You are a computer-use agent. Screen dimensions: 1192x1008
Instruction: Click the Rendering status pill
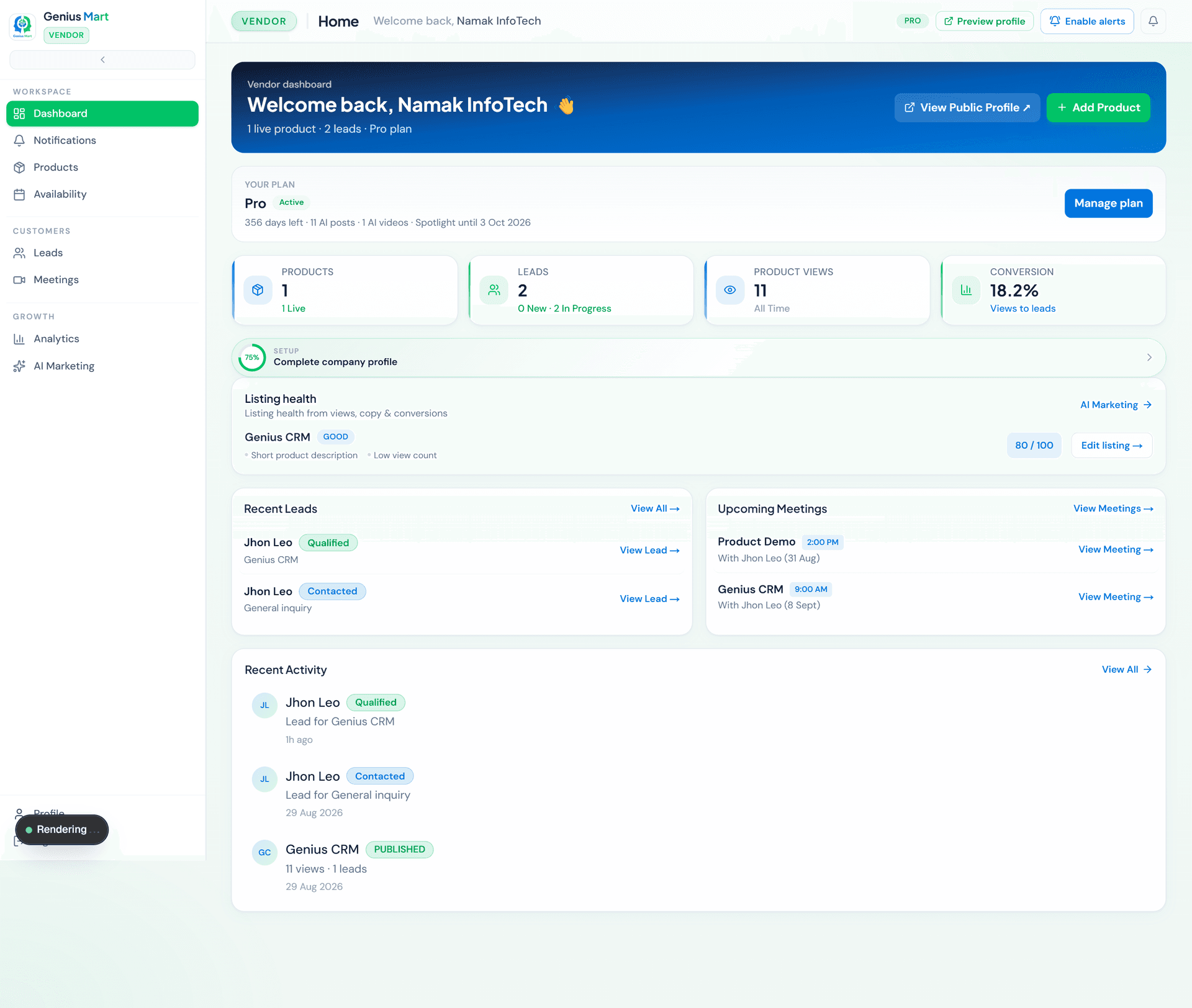[x=62, y=830]
